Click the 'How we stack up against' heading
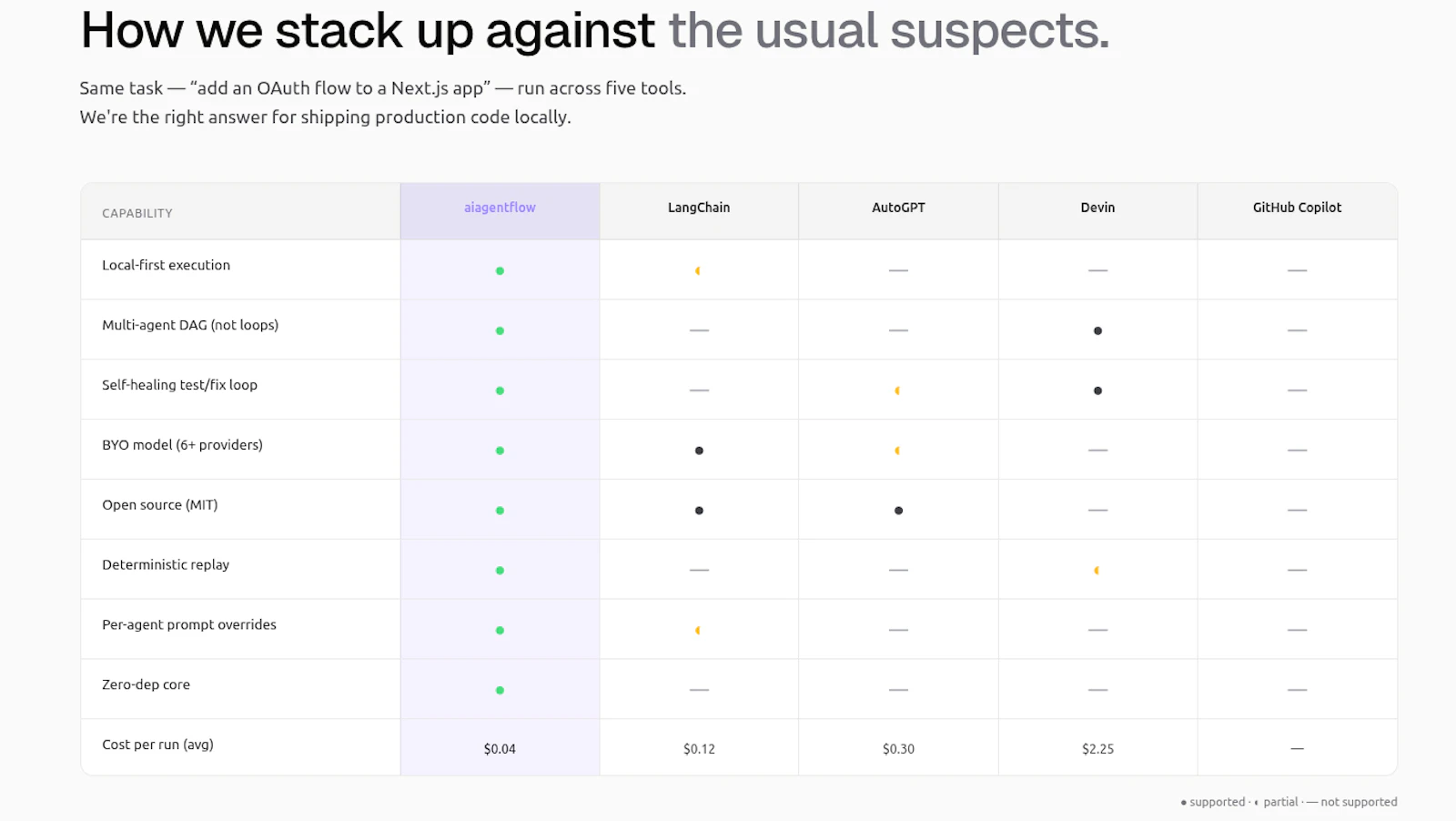1456x821 pixels. pos(368,30)
